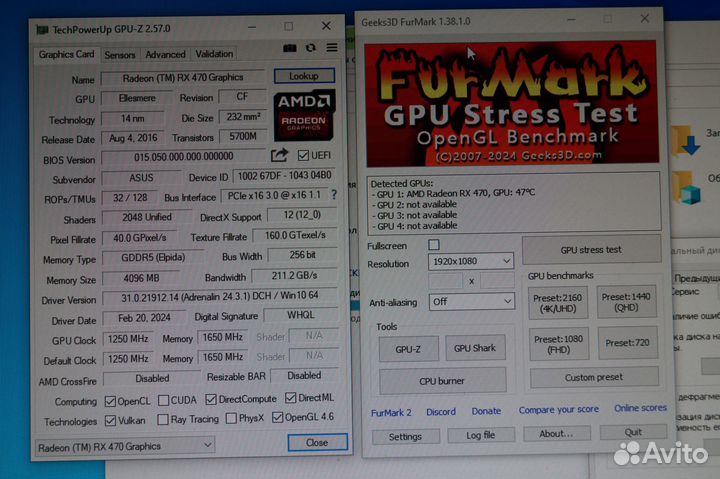Open the Discord link
The height and width of the screenshot is (479, 720).
click(441, 411)
